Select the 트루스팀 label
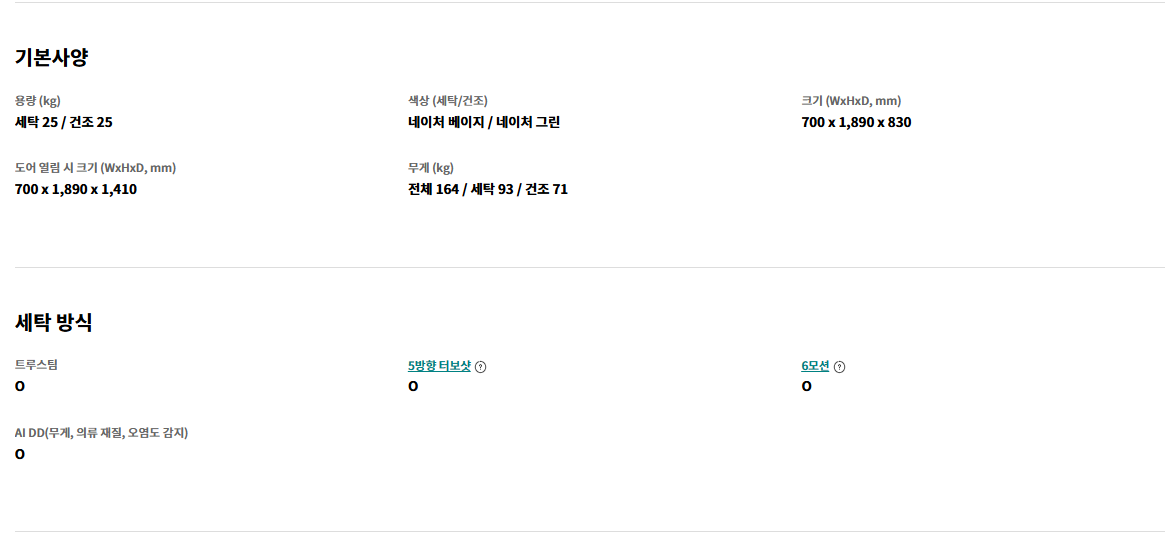Image resolution: width=1169 pixels, height=534 pixels. click(37, 365)
